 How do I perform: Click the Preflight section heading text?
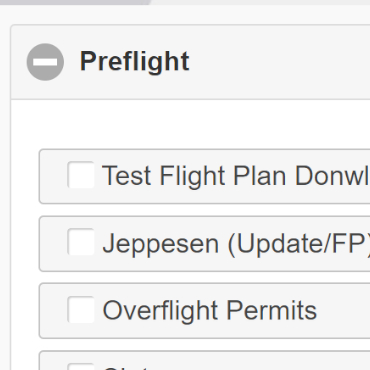[135, 62]
